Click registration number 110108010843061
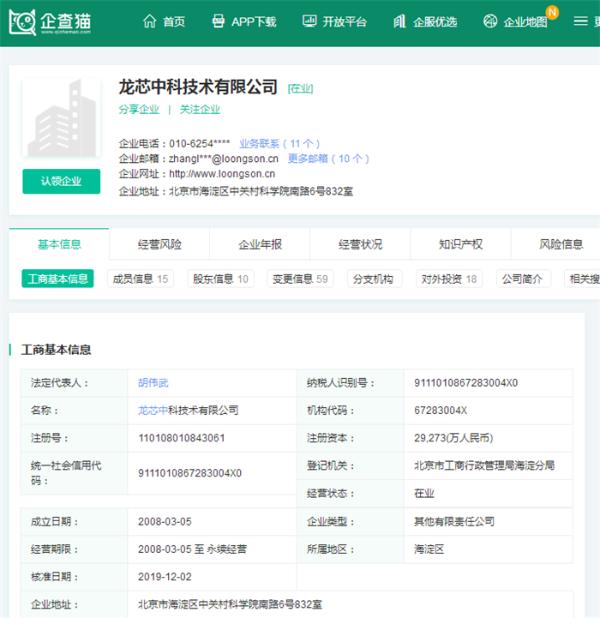Image resolution: width=600 pixels, height=618 pixels. point(181,438)
